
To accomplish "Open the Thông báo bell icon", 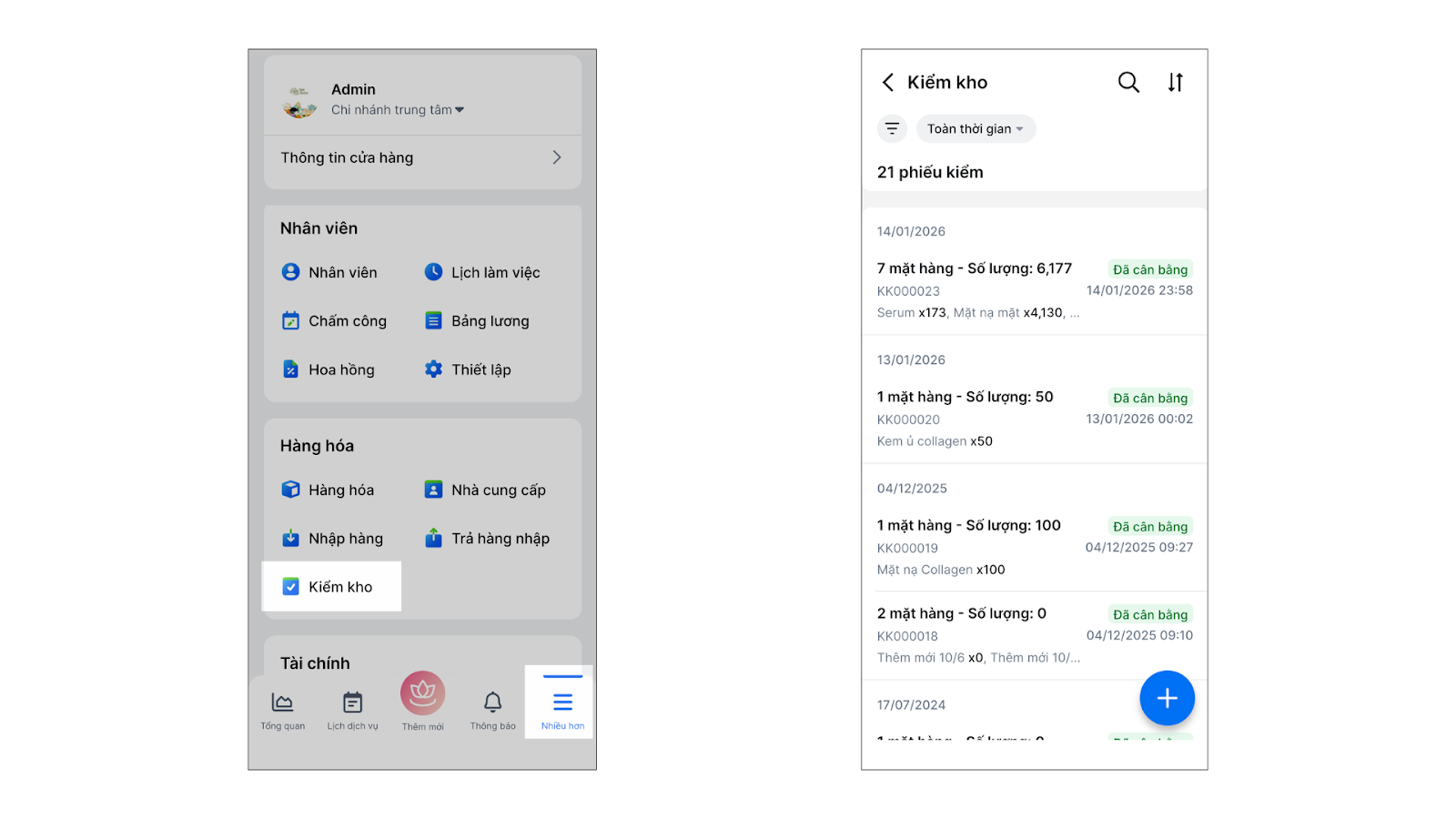I will (492, 703).
